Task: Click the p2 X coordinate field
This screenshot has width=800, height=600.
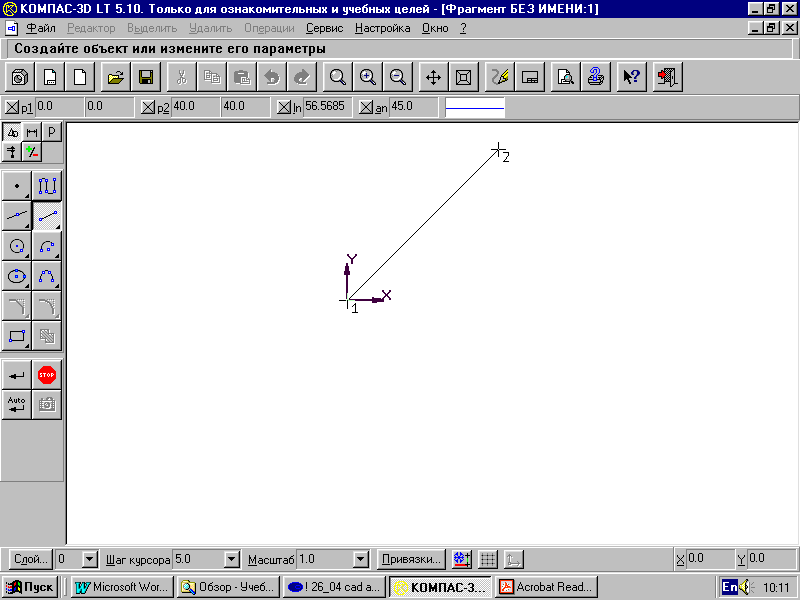Action: tap(195, 107)
